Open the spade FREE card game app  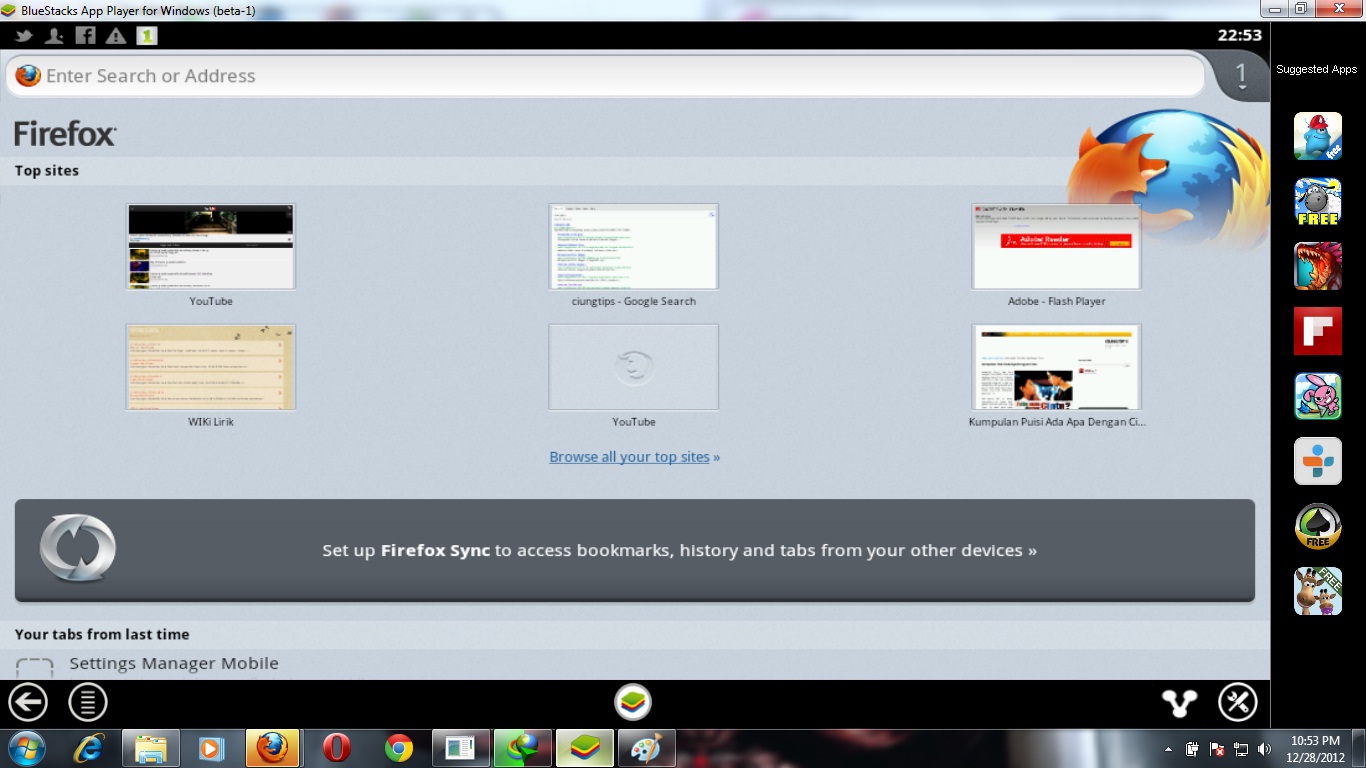(x=1318, y=526)
